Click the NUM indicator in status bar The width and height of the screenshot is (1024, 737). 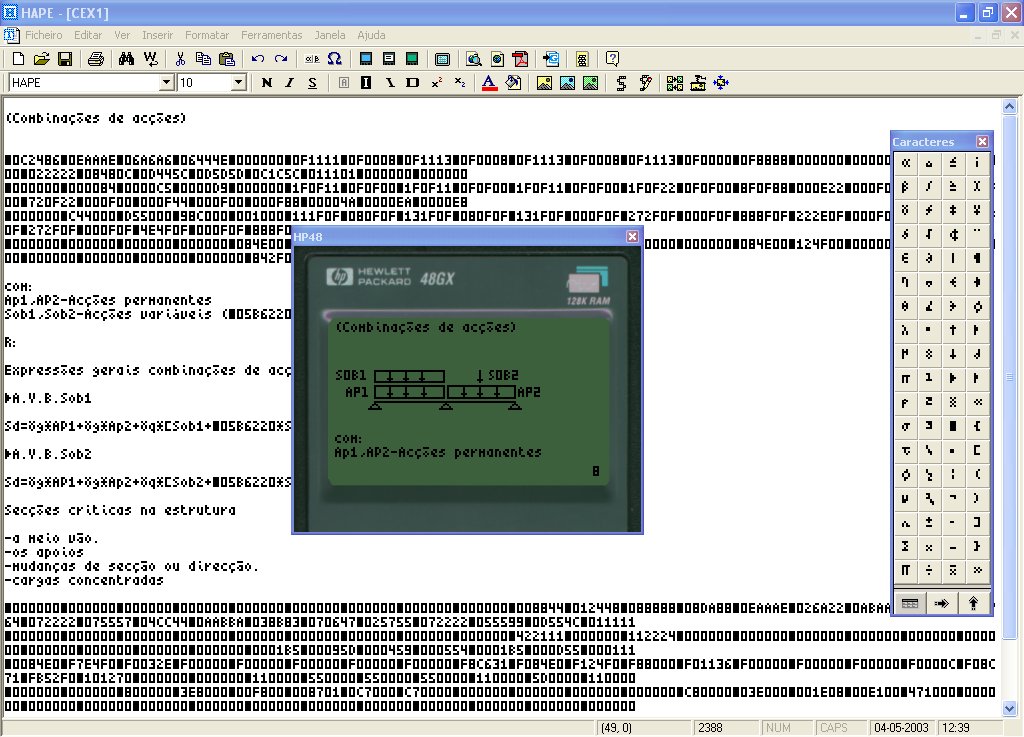point(778,727)
